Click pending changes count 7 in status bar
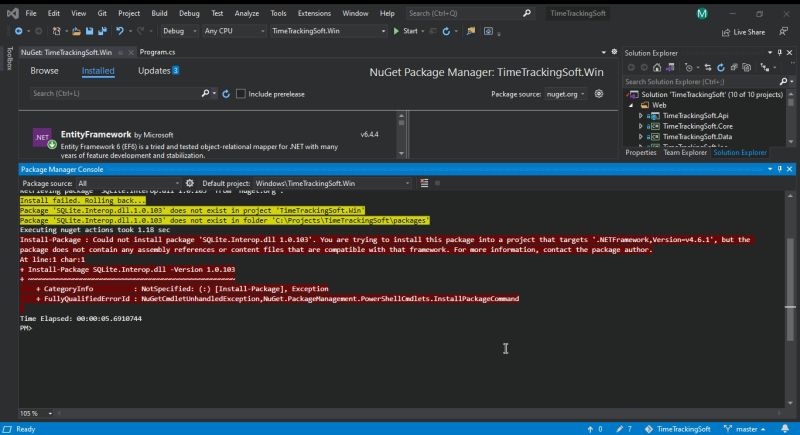The height and width of the screenshot is (435, 800). click(624, 429)
